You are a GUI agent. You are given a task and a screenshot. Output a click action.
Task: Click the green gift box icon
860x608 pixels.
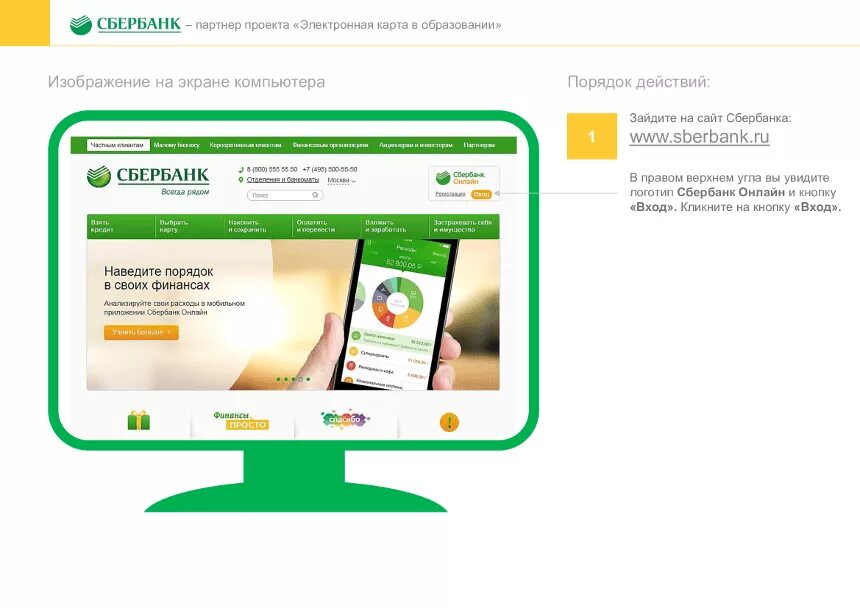pyautogui.click(x=139, y=421)
